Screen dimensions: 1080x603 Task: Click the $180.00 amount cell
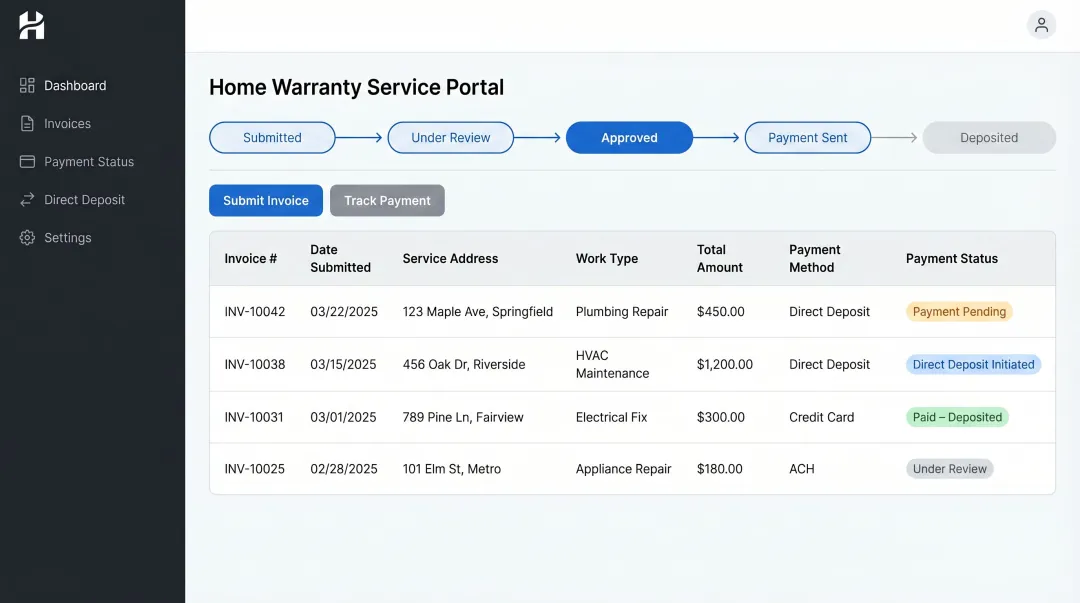point(720,469)
